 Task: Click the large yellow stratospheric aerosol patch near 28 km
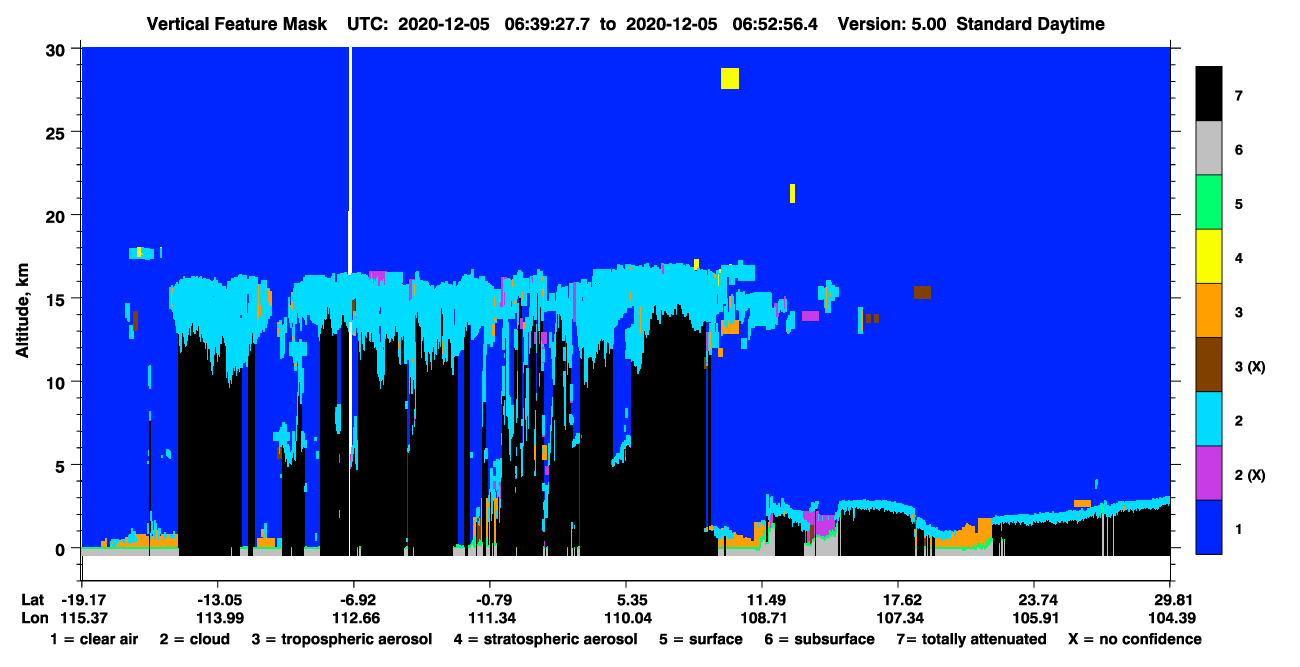(x=730, y=78)
